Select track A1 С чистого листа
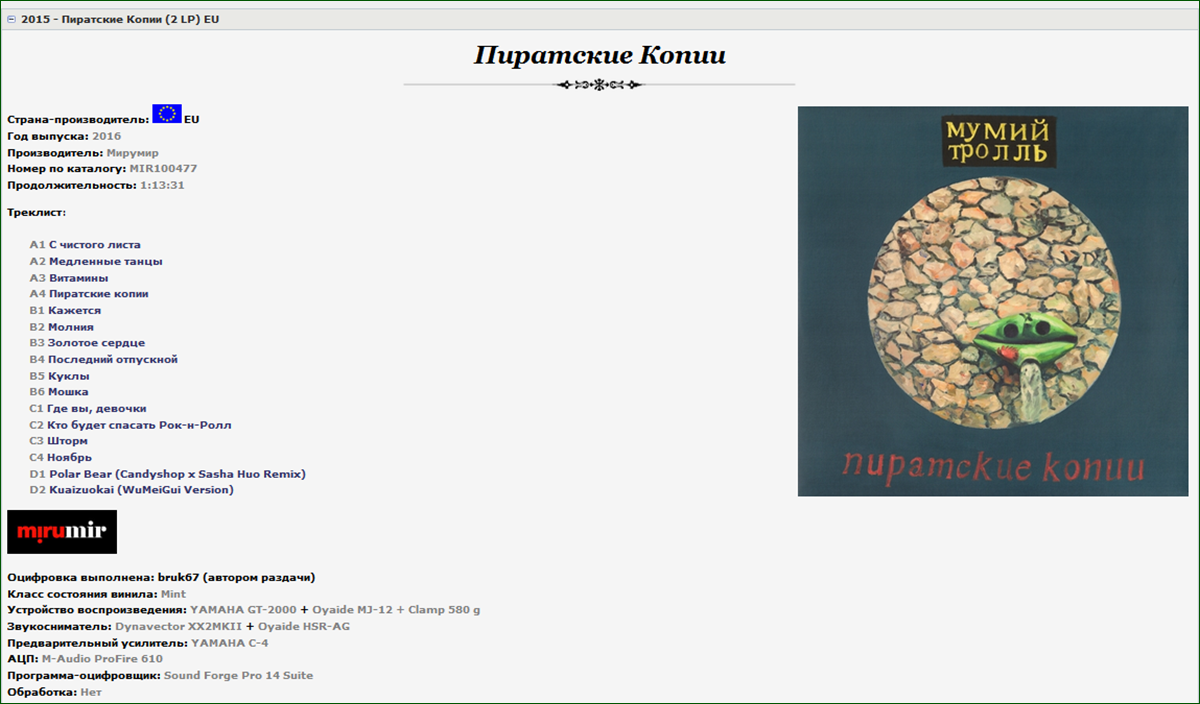The height and width of the screenshot is (704, 1200). [x=85, y=245]
